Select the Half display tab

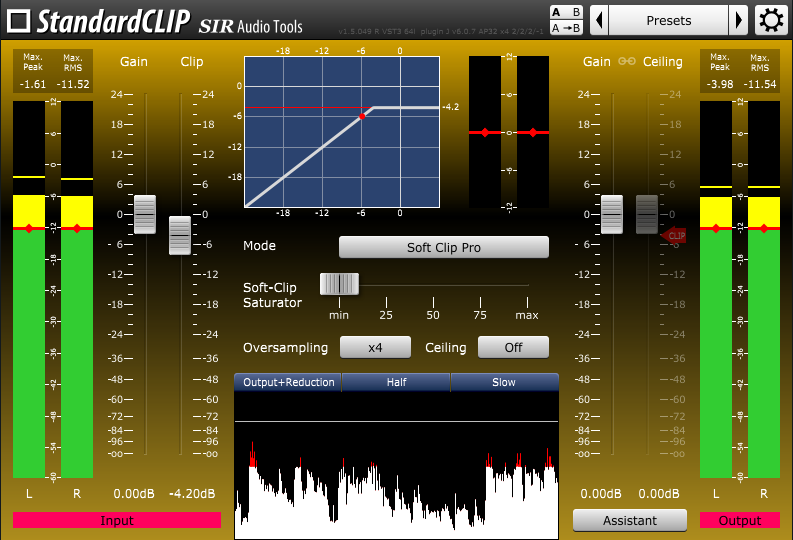coord(396,382)
